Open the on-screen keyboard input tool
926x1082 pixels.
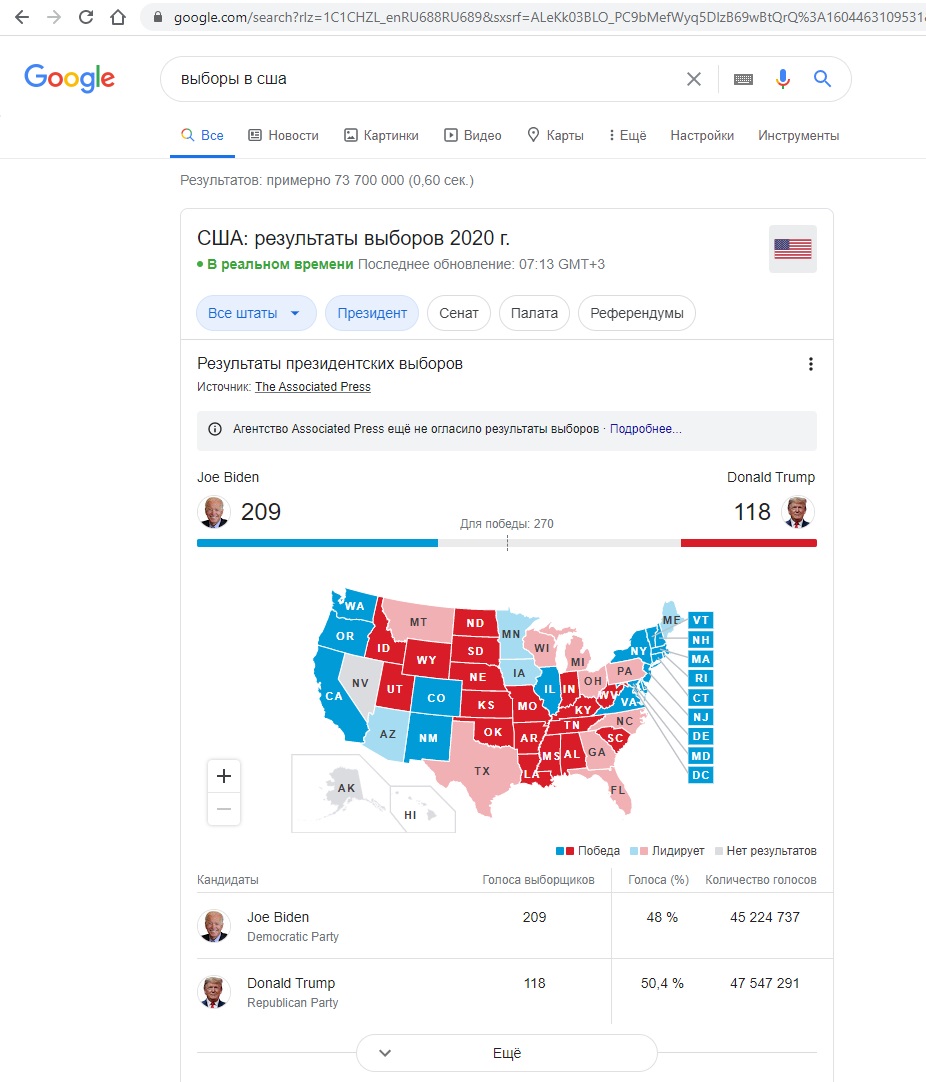click(743, 79)
